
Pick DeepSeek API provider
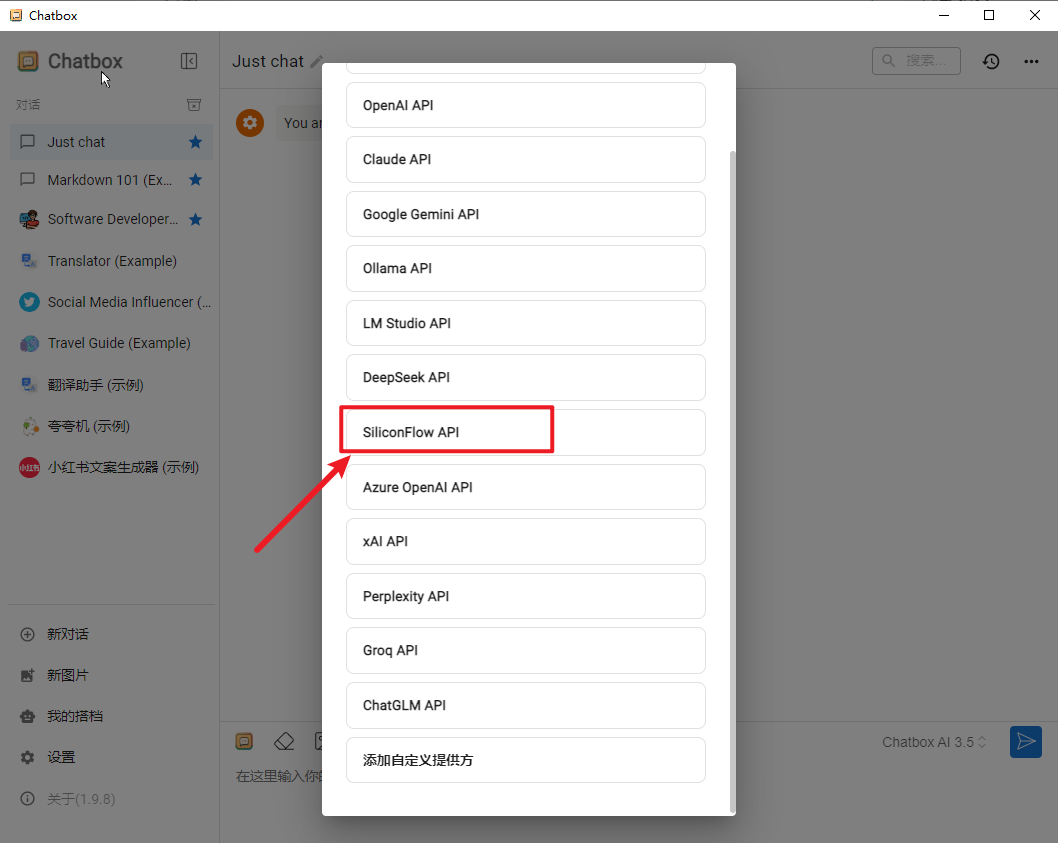[526, 377]
